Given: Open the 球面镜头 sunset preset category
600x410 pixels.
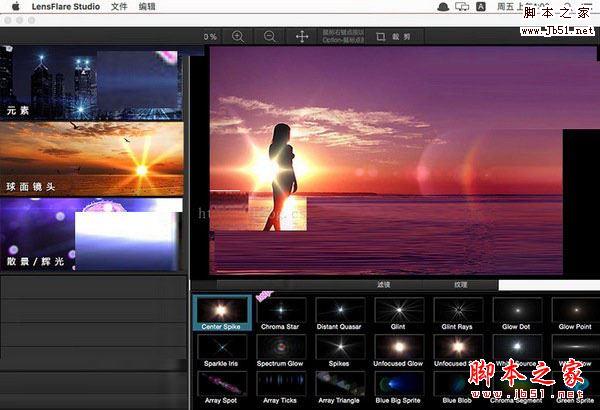Looking at the screenshot, I should pos(92,158).
